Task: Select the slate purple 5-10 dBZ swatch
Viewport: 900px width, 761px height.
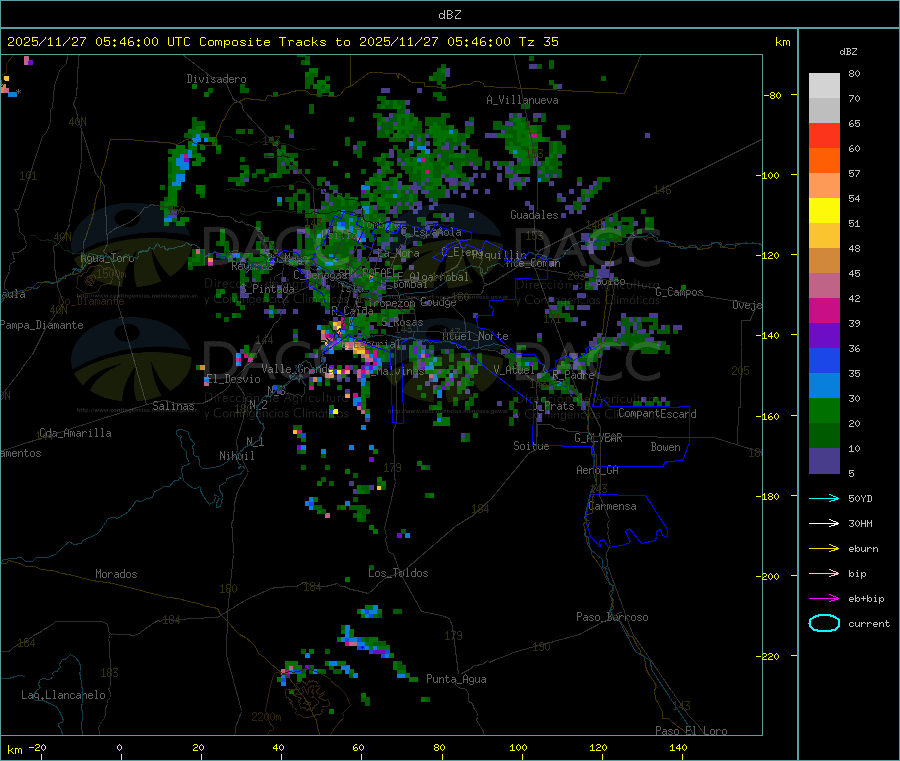Action: (824, 461)
